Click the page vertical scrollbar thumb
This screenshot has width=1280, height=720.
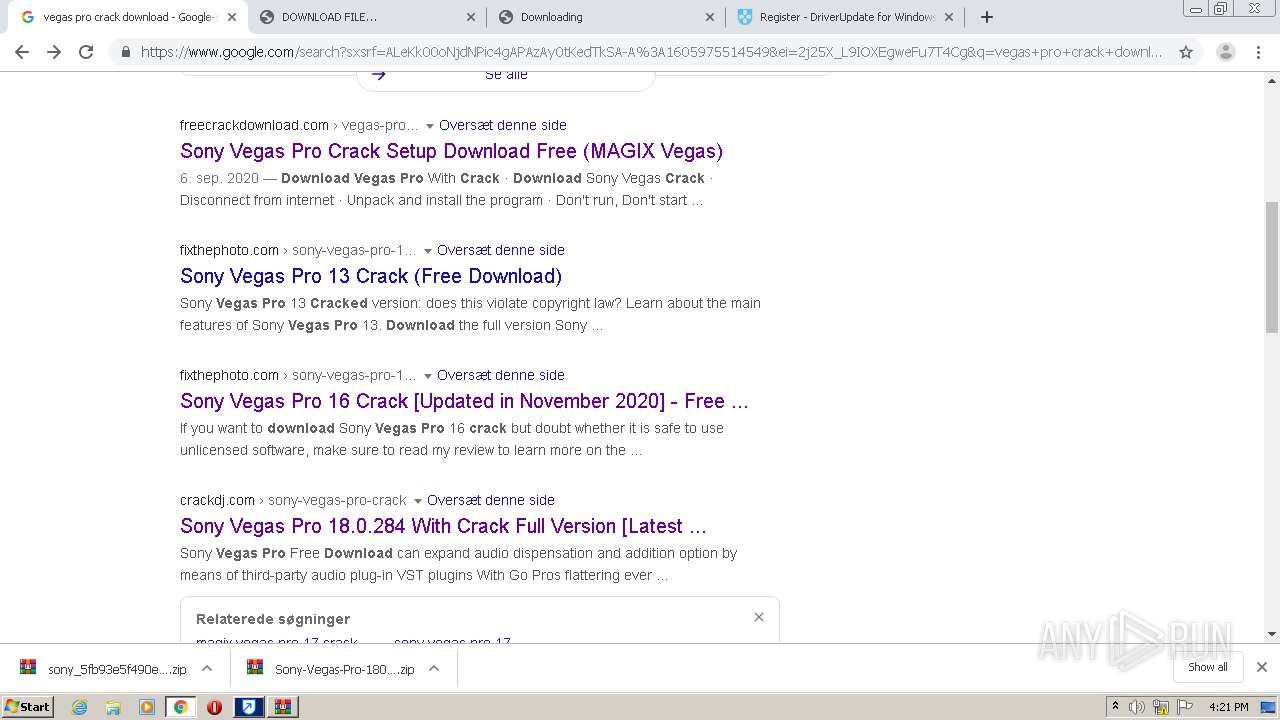[x=1272, y=267]
